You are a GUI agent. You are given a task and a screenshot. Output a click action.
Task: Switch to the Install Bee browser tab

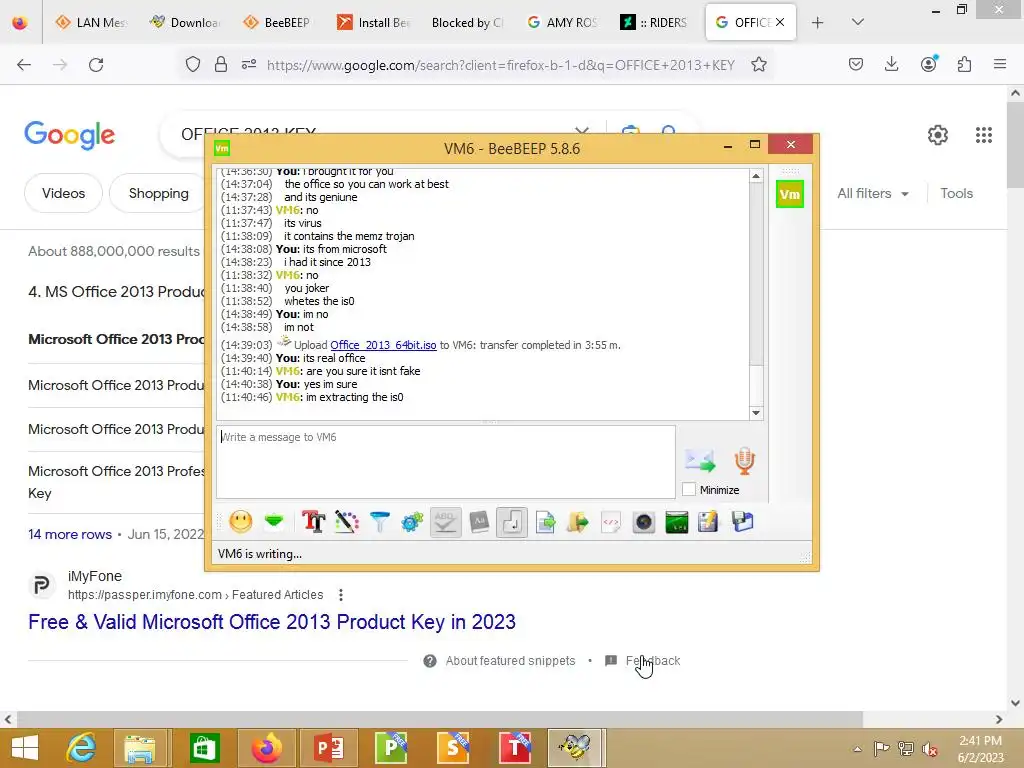(x=373, y=22)
